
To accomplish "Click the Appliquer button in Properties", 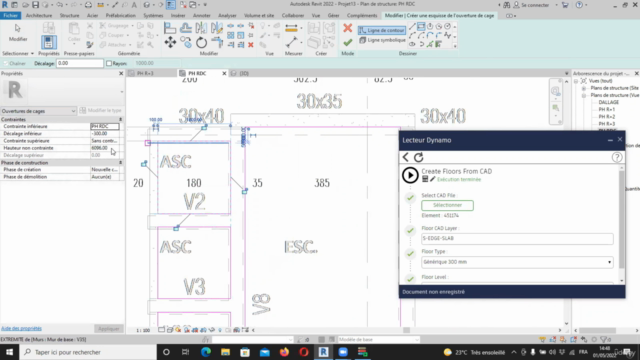I will tap(109, 329).
